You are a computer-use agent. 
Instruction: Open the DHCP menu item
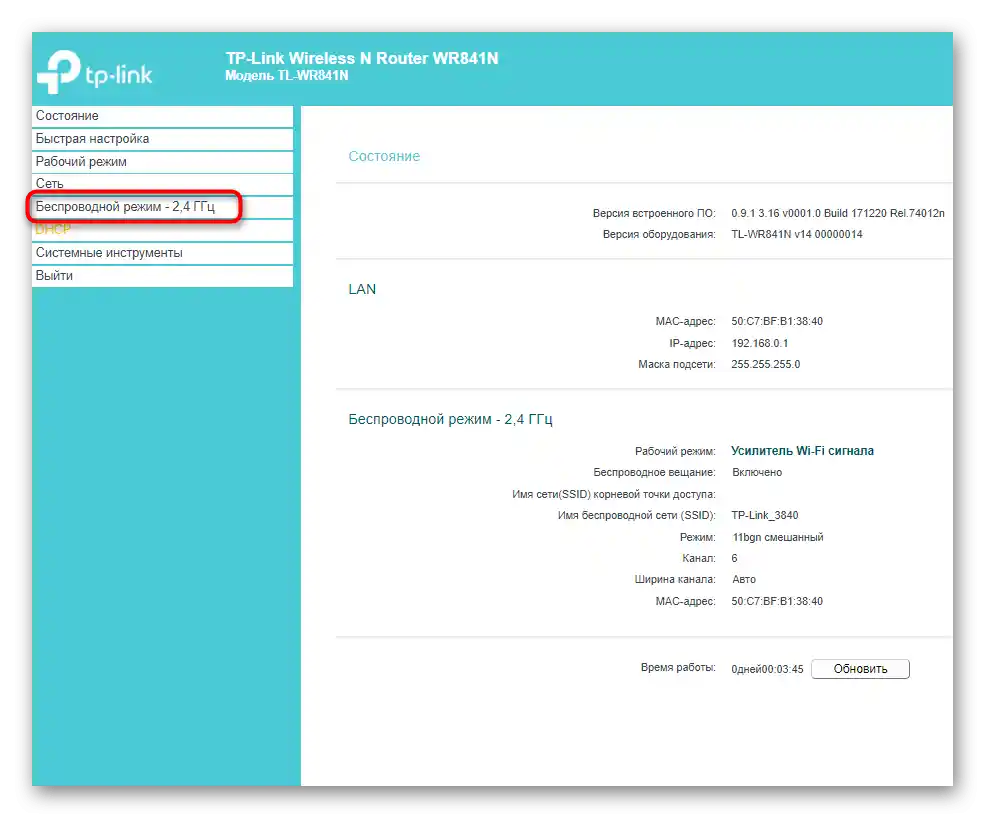[x=162, y=230]
